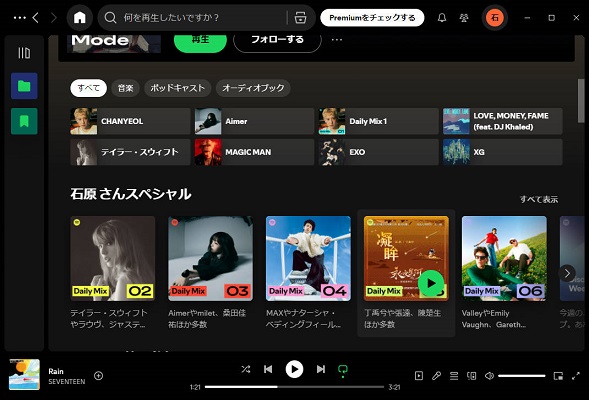589x400 pixels.
Task: Click Premiumをチェックする button
Action: point(372,18)
